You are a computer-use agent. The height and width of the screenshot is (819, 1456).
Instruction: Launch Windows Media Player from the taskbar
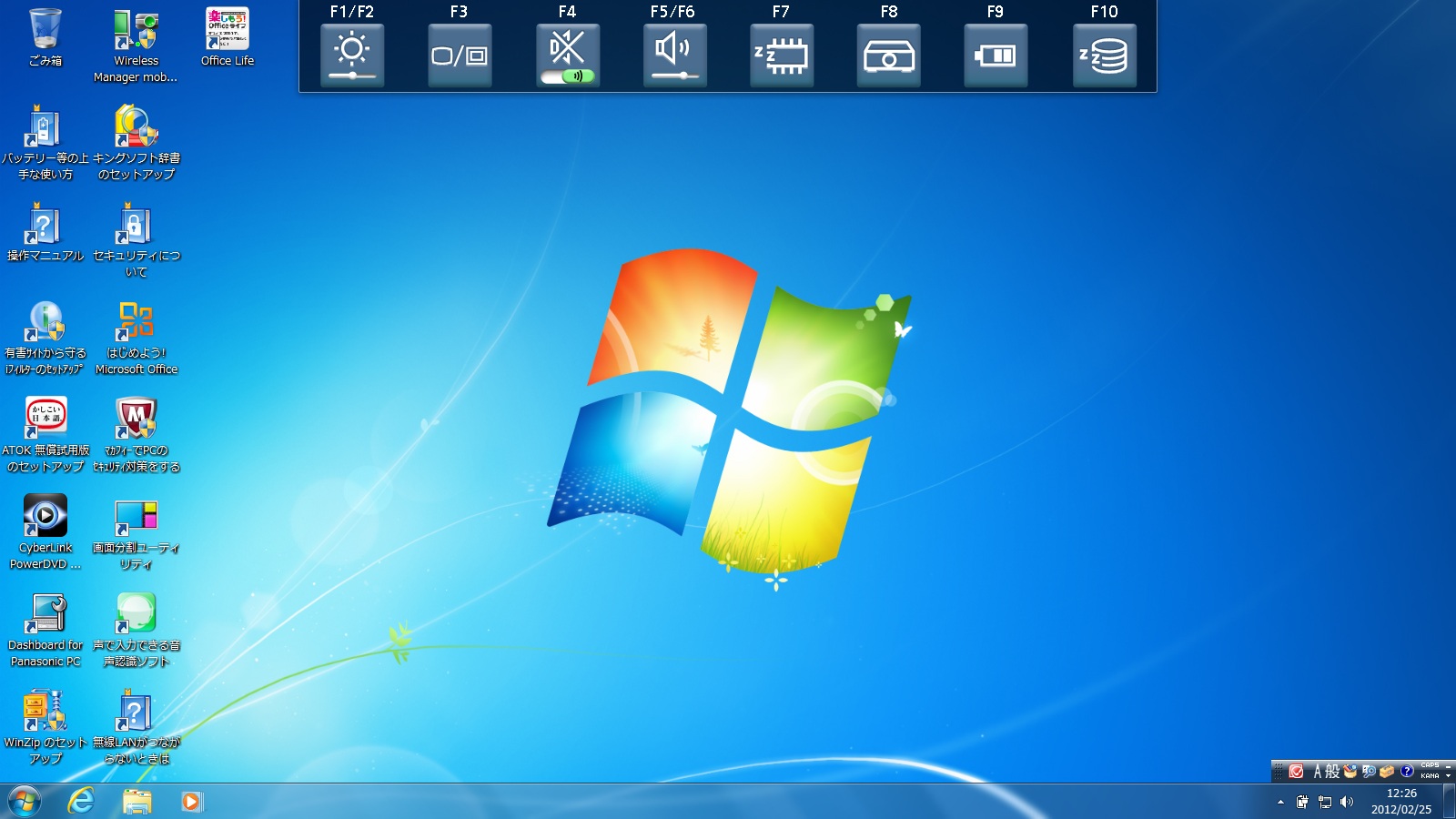tap(191, 802)
